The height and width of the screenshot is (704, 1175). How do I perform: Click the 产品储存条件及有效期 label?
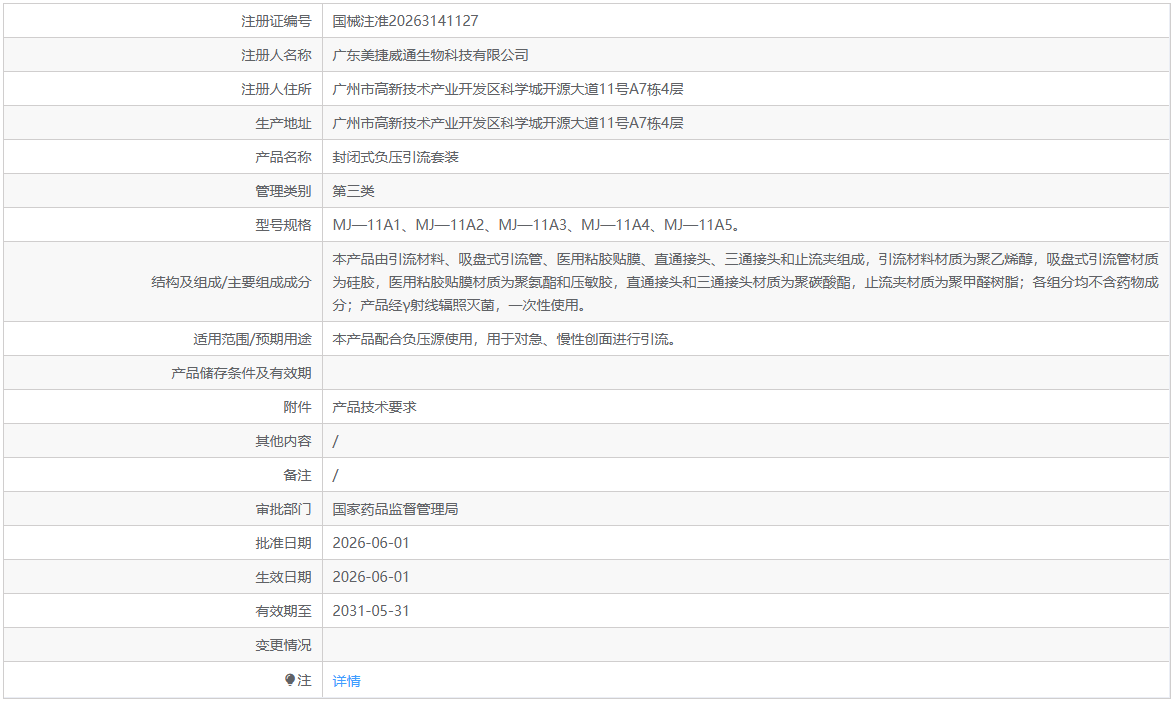click(241, 373)
